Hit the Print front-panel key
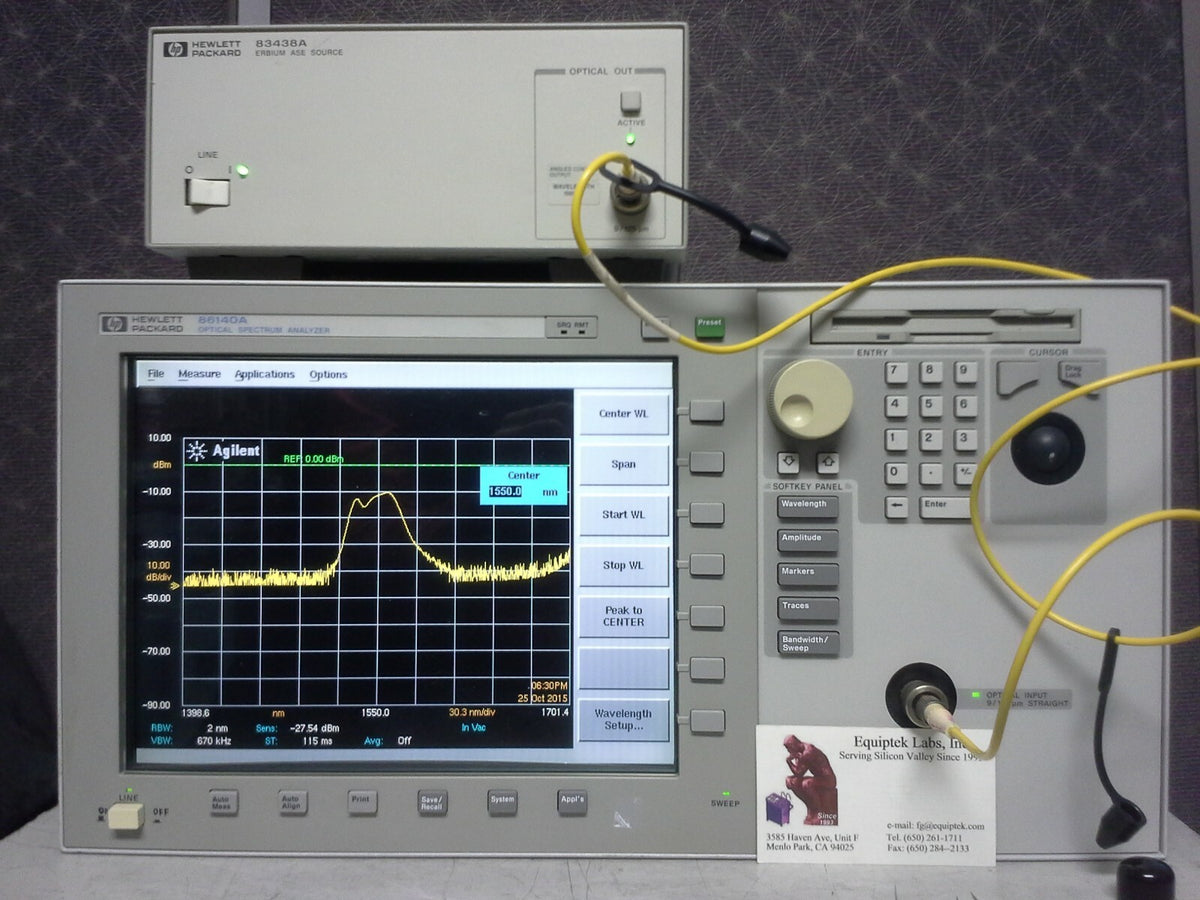Viewport: 1200px width, 900px height. pyautogui.click(x=362, y=802)
